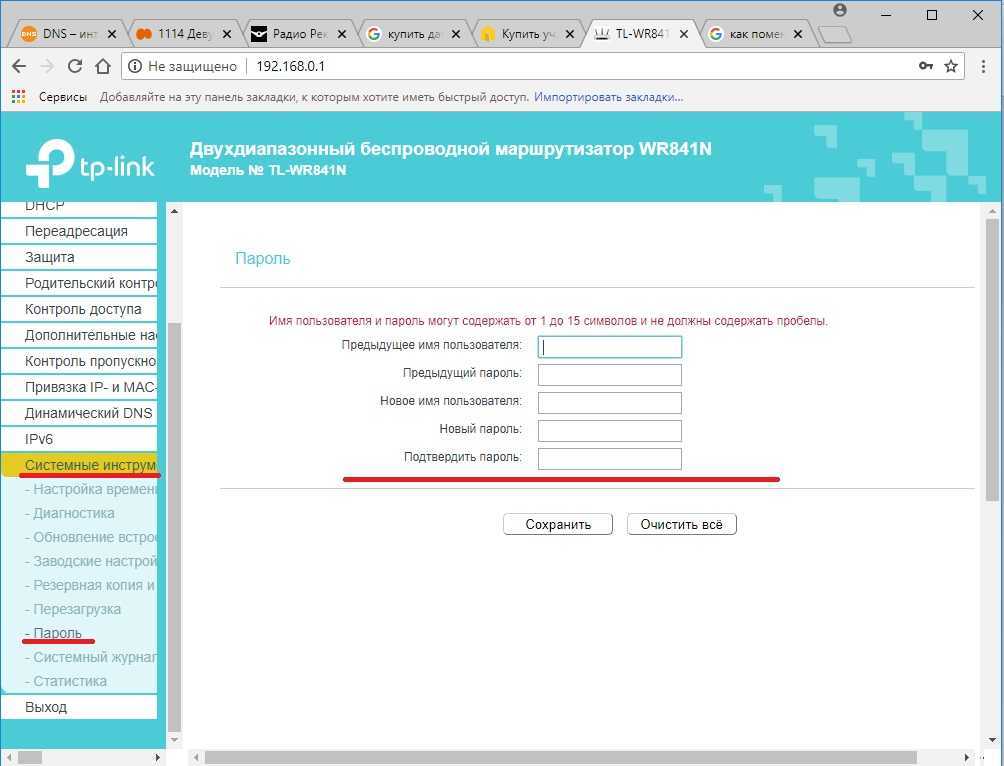This screenshot has height=766, width=1004.
Task: Click the browser forward arrow
Action: pyautogui.click(x=47, y=66)
